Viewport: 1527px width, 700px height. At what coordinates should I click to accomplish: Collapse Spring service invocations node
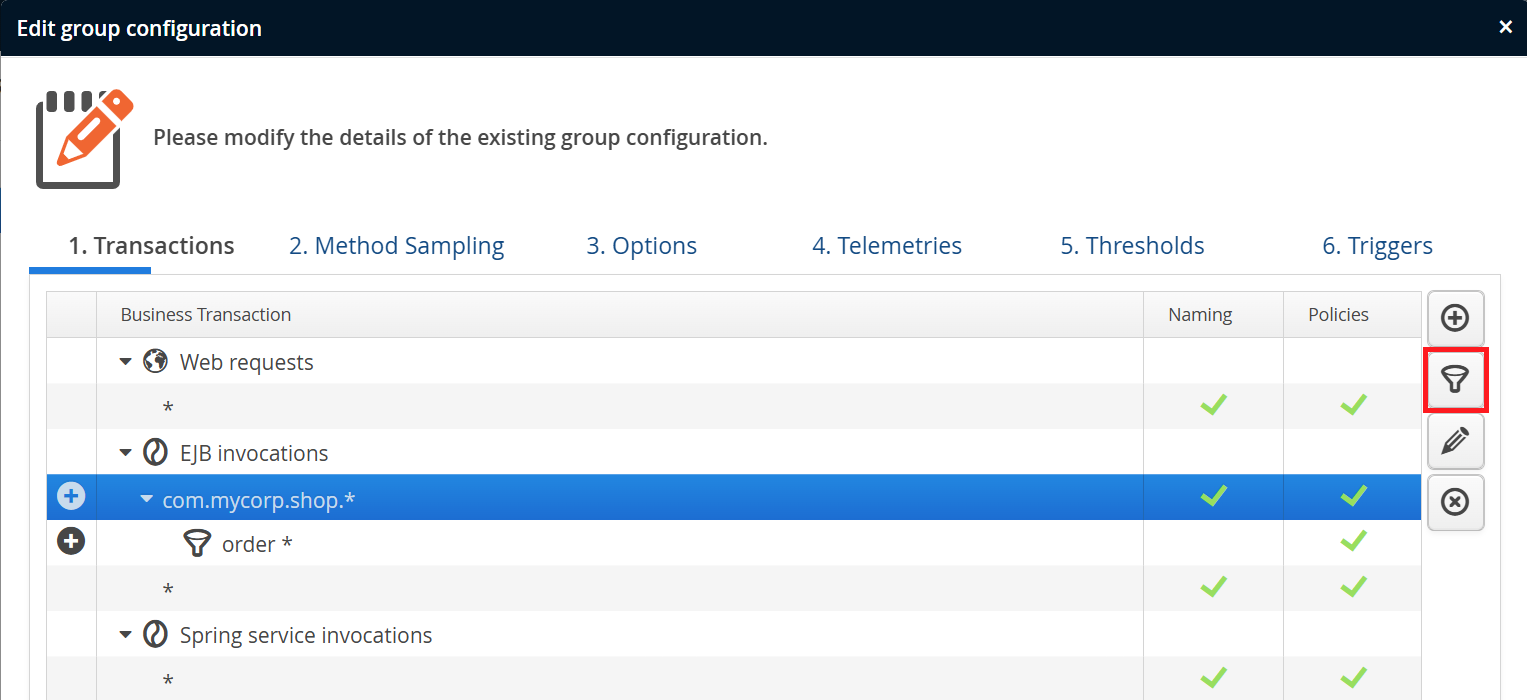coord(126,635)
